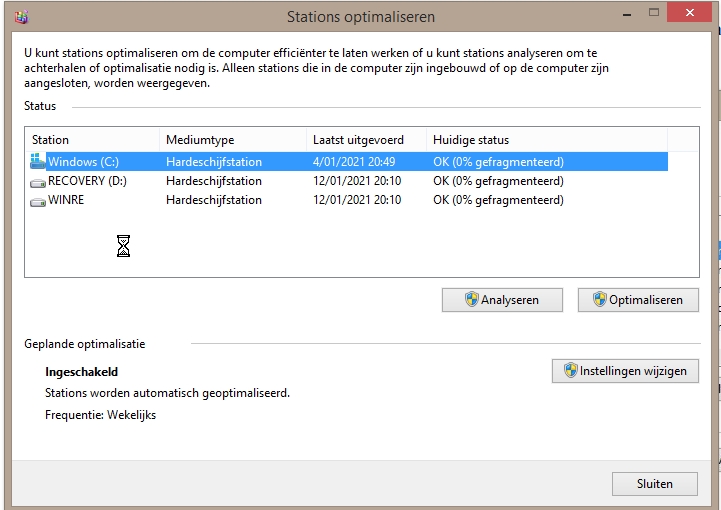Click the shield icon on Analyseren
The height and width of the screenshot is (510, 721).
tap(472, 300)
